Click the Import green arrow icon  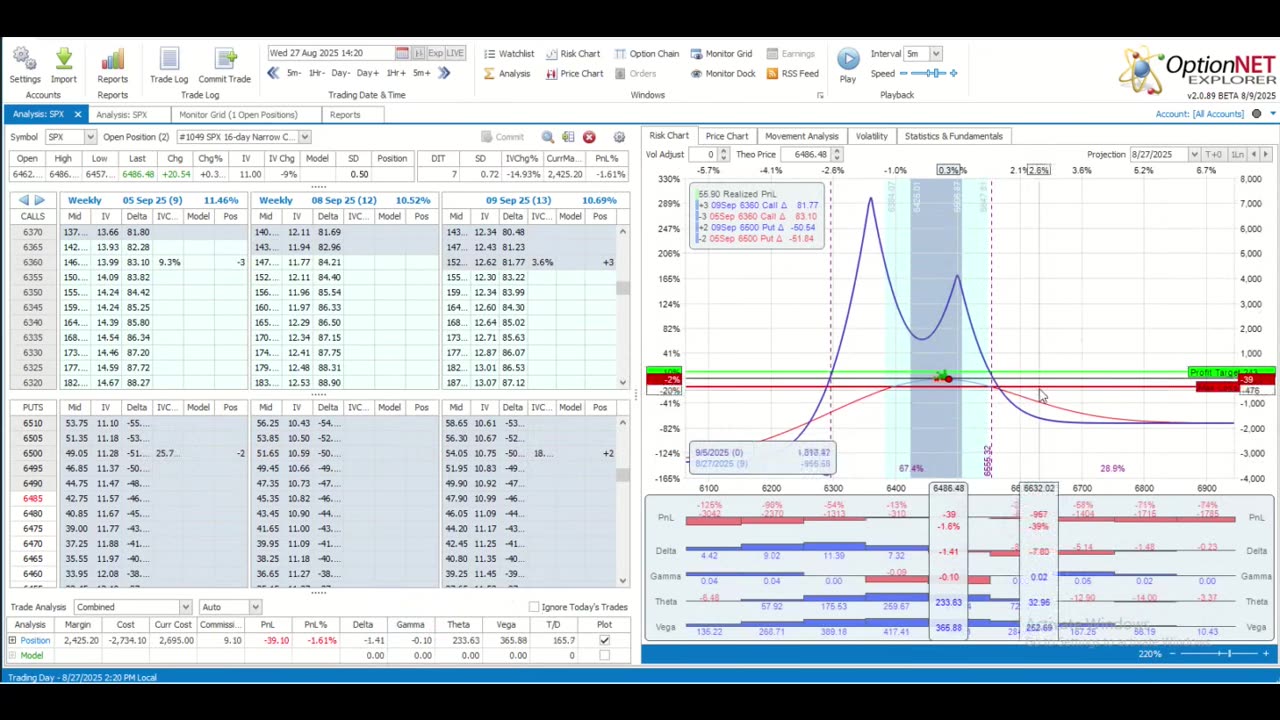63,60
